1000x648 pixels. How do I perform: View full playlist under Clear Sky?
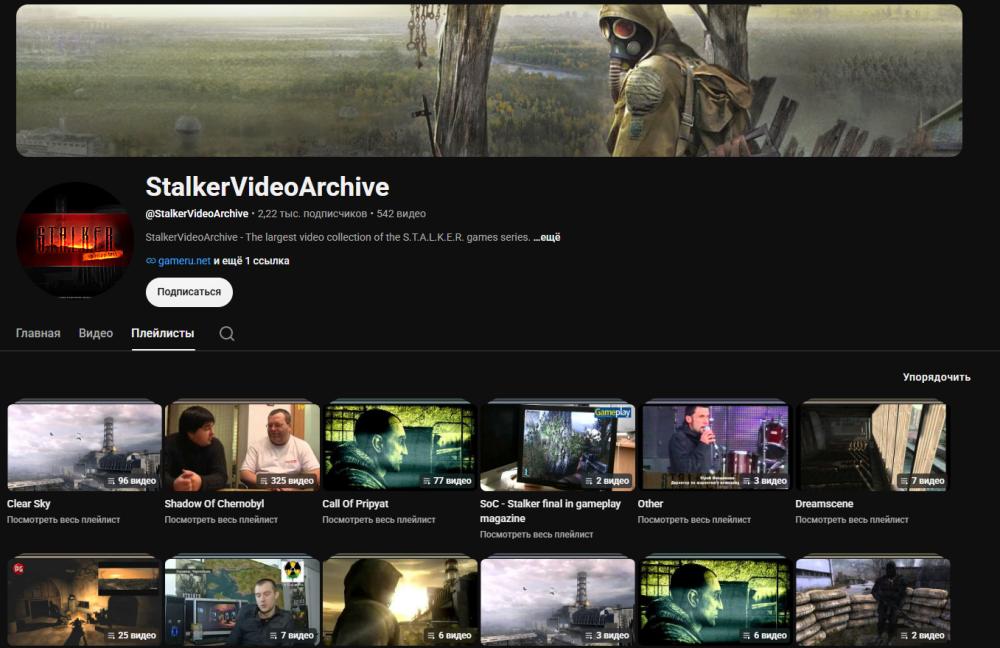coord(63,520)
